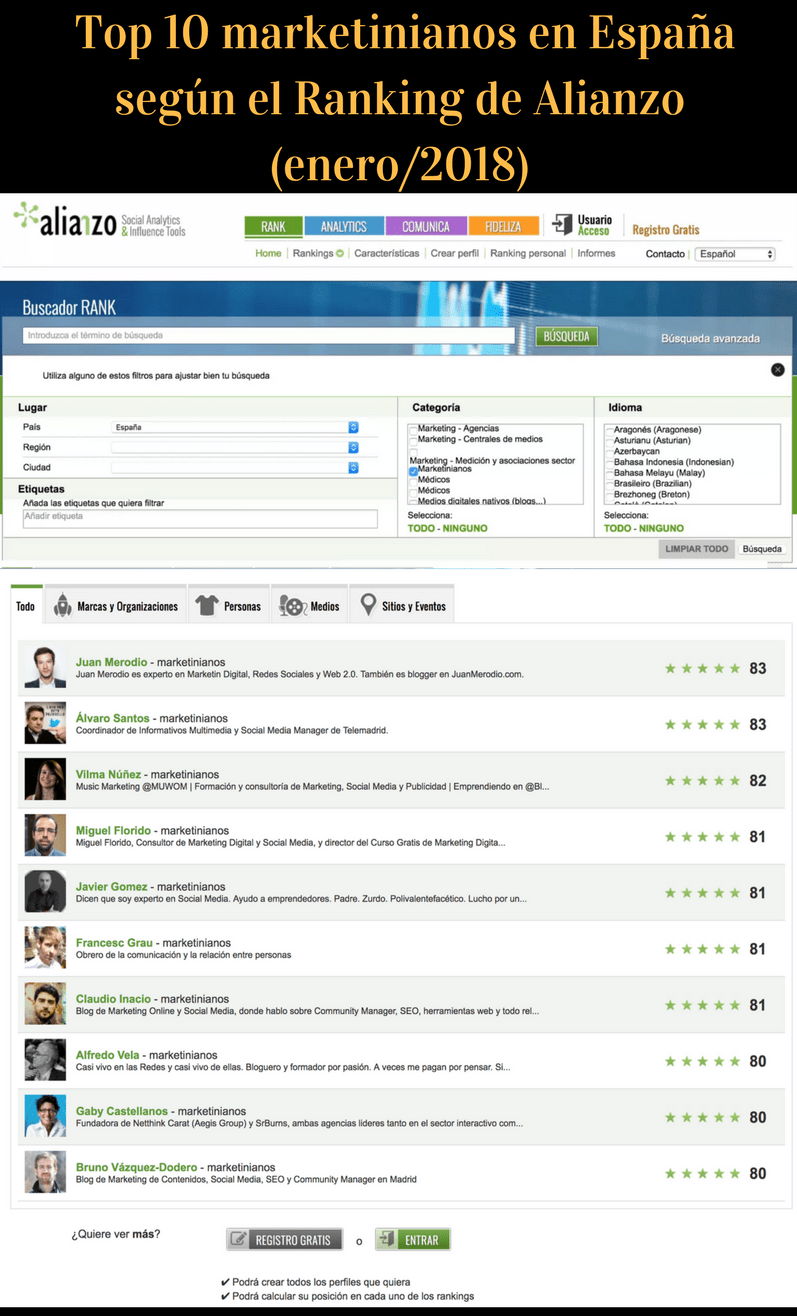Click the green BÚSQUEDA search button
Viewport: 797px width, 1316px height.
point(567,336)
